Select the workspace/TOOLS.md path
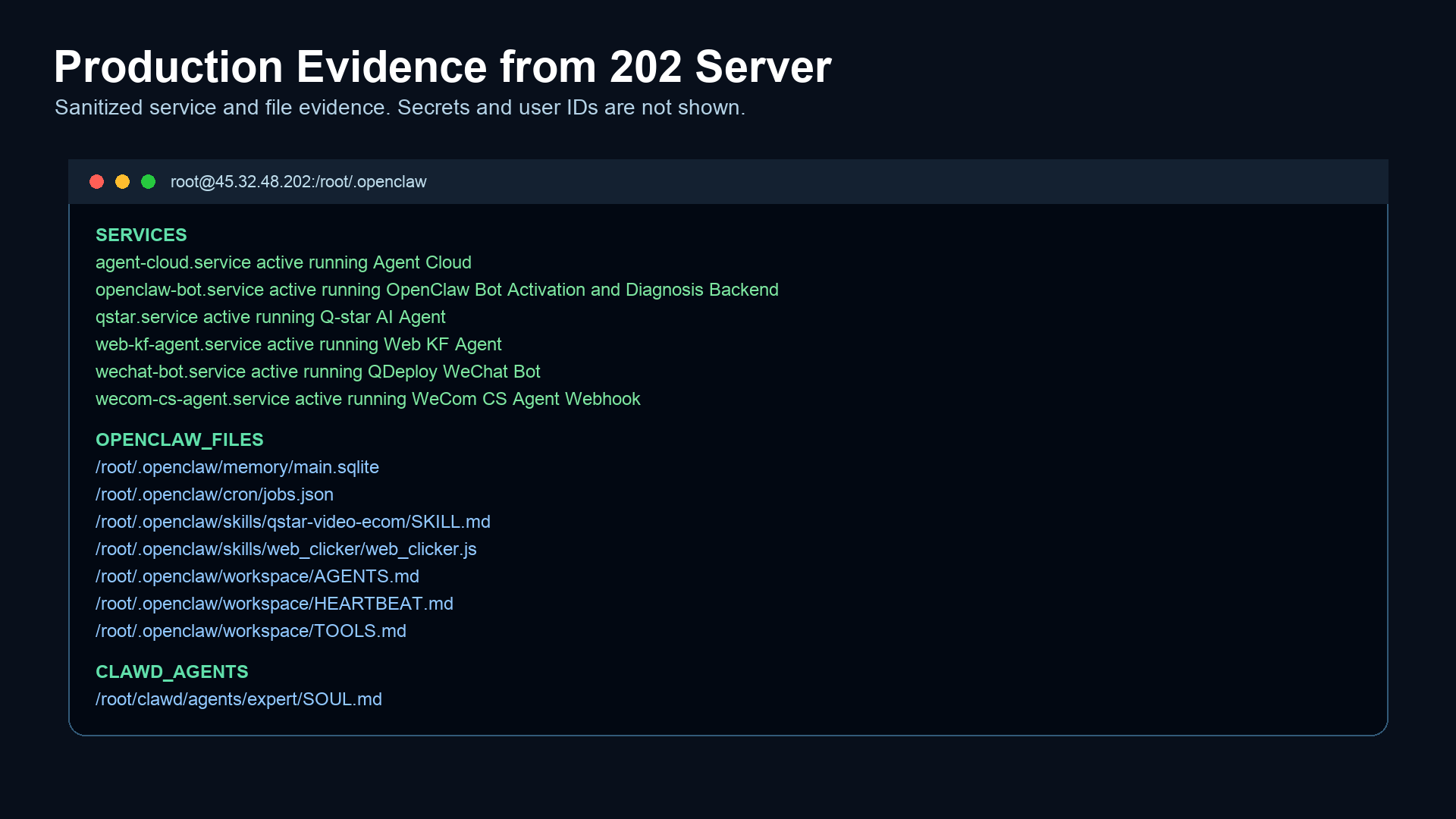Viewport: 1456px width, 819px height. pos(251,631)
